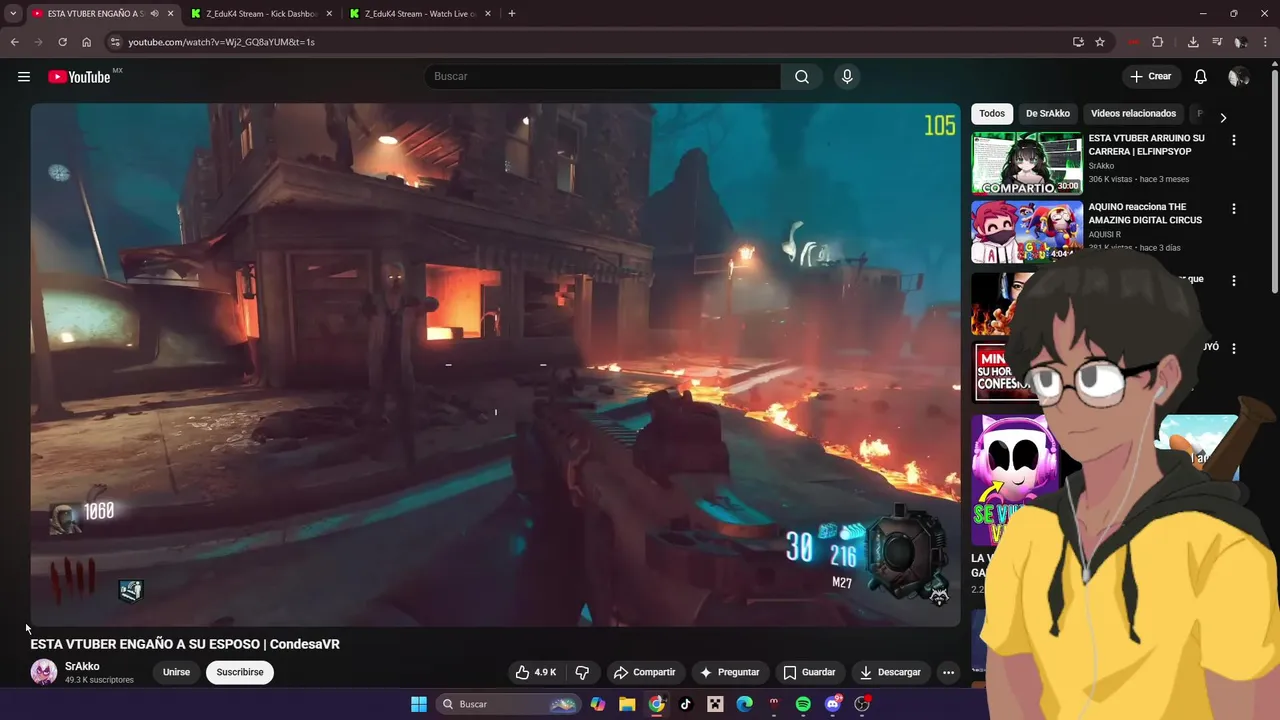Focus the Buscar search field on YouTube
Screen dimensions: 1280x720
pos(603,77)
